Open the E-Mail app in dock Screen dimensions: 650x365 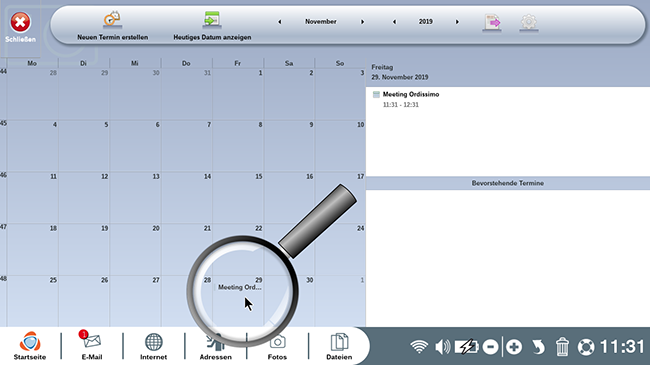(x=91, y=346)
